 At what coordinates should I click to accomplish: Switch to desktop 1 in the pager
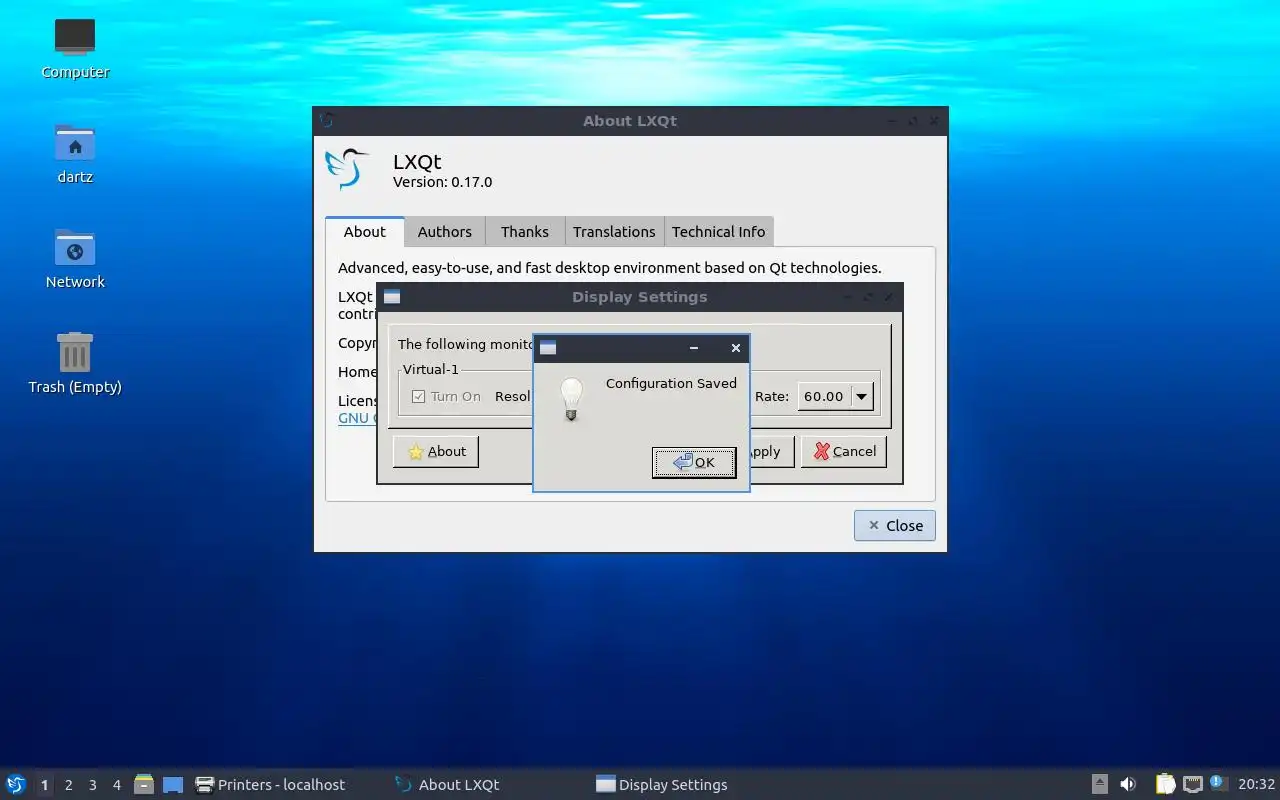[45, 785]
